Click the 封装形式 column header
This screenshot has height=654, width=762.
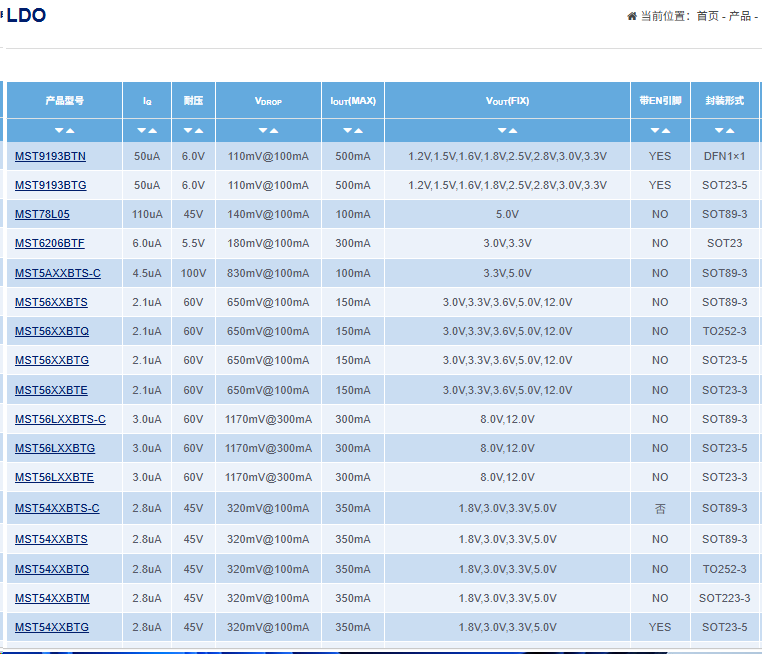[725, 101]
